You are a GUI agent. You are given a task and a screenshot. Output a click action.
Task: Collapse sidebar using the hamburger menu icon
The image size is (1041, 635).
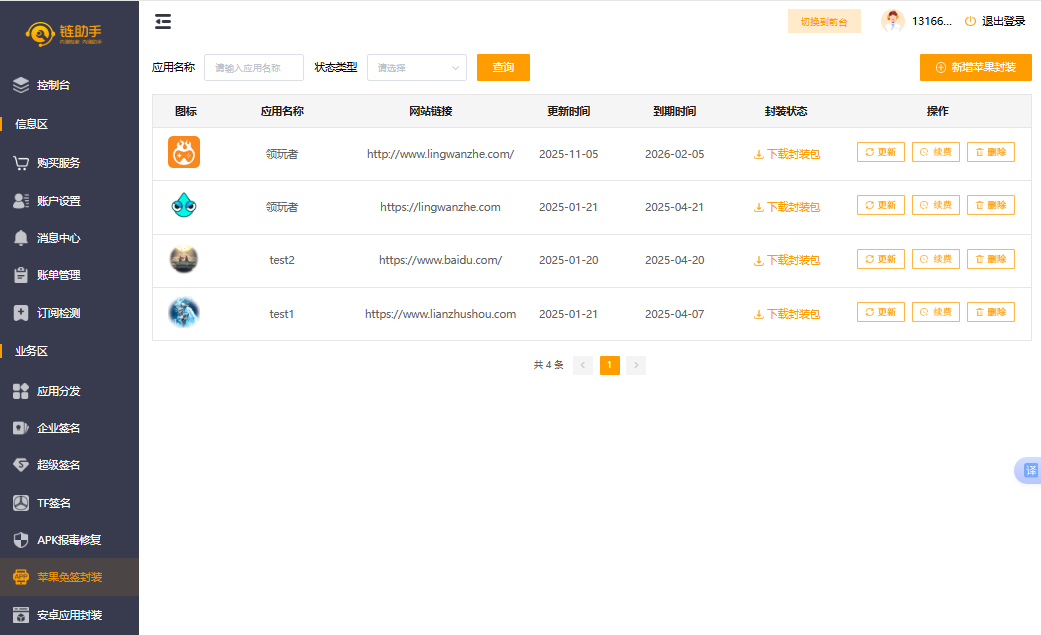click(163, 21)
